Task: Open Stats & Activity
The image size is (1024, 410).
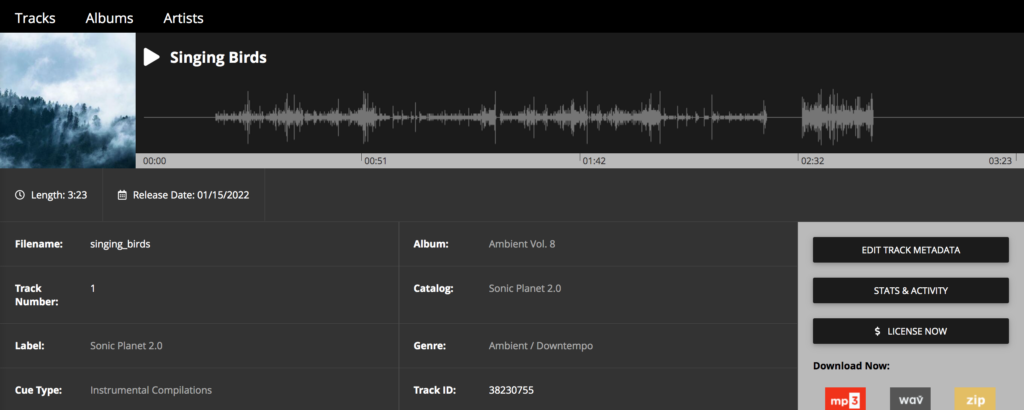Action: click(x=910, y=291)
